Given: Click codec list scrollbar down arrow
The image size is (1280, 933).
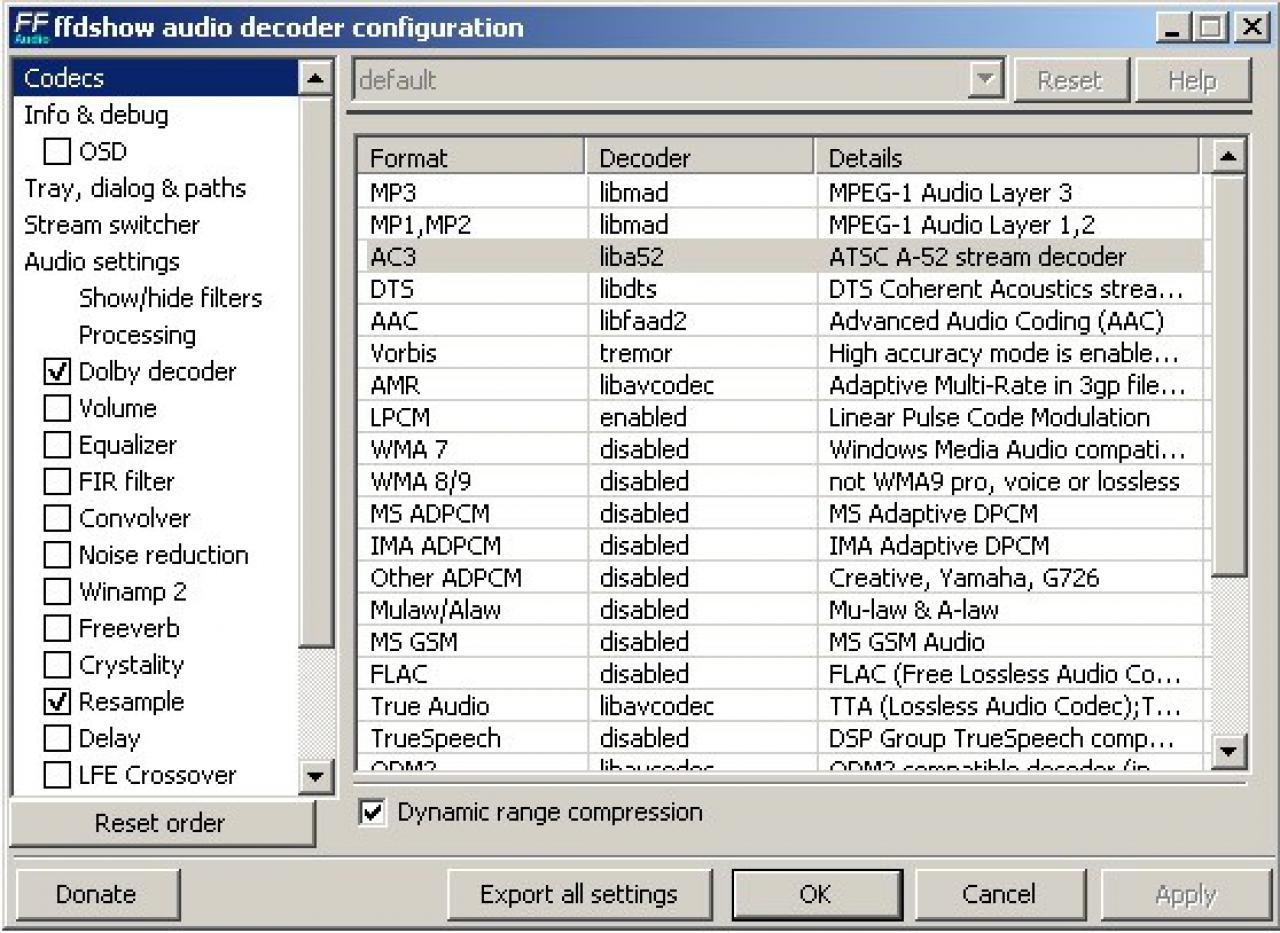Looking at the screenshot, I should (x=1229, y=752).
